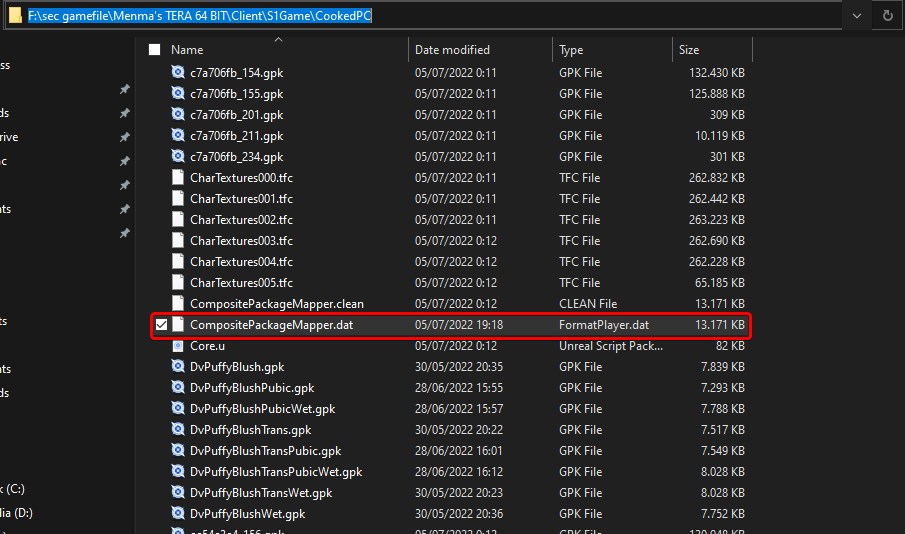
Task: Open the address bar history dropdown
Action: coord(856,16)
